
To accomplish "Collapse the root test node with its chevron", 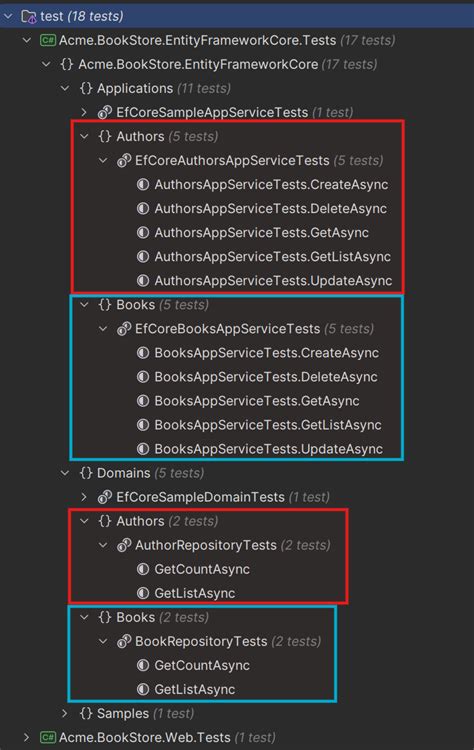I will pos(8,16).
